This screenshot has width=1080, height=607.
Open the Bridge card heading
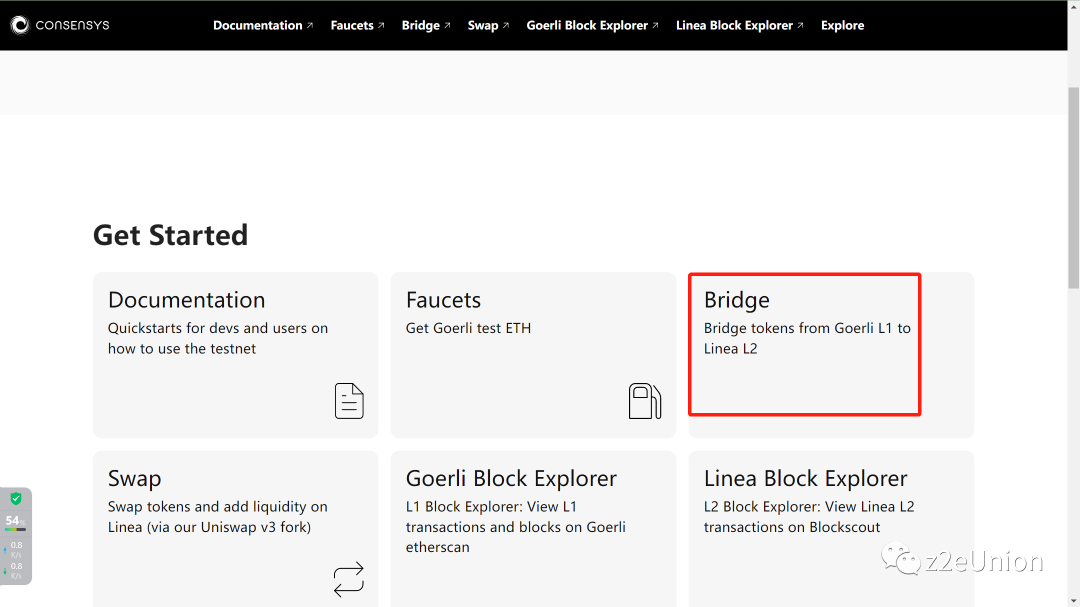(x=737, y=300)
